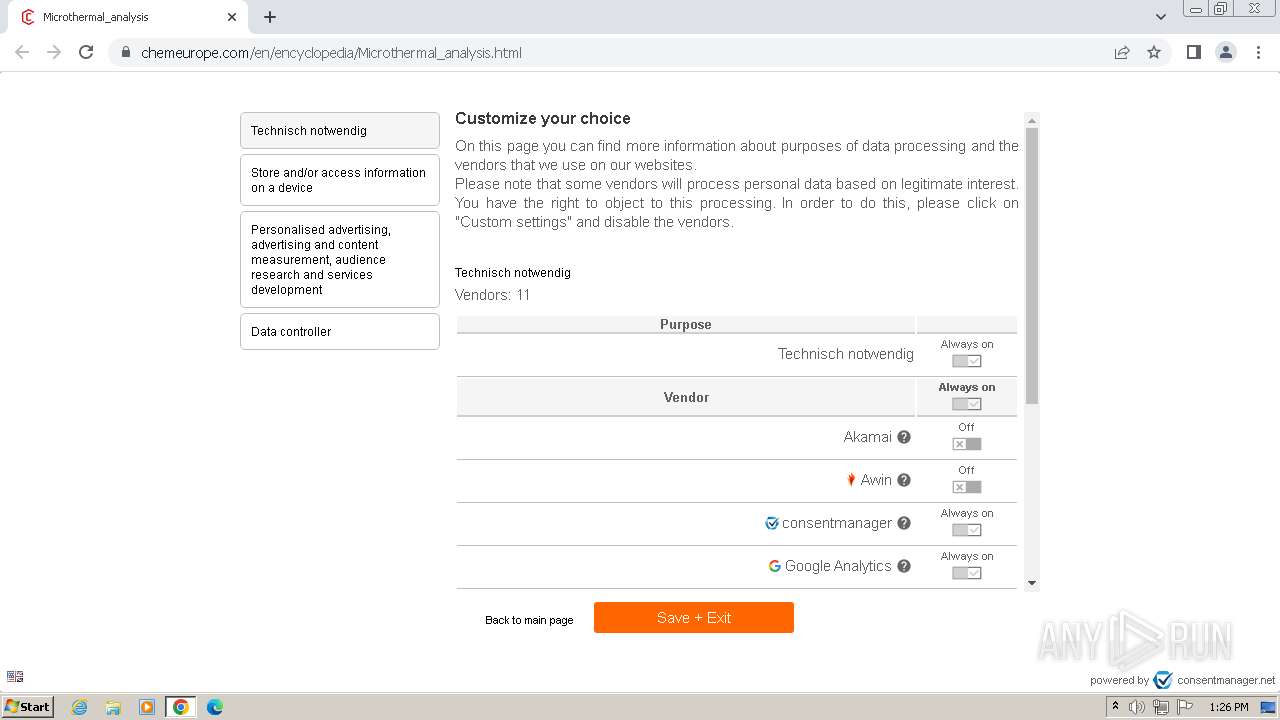Click the Akamai vendor name
Image resolution: width=1280 pixels, height=720 pixels.
[867, 437]
